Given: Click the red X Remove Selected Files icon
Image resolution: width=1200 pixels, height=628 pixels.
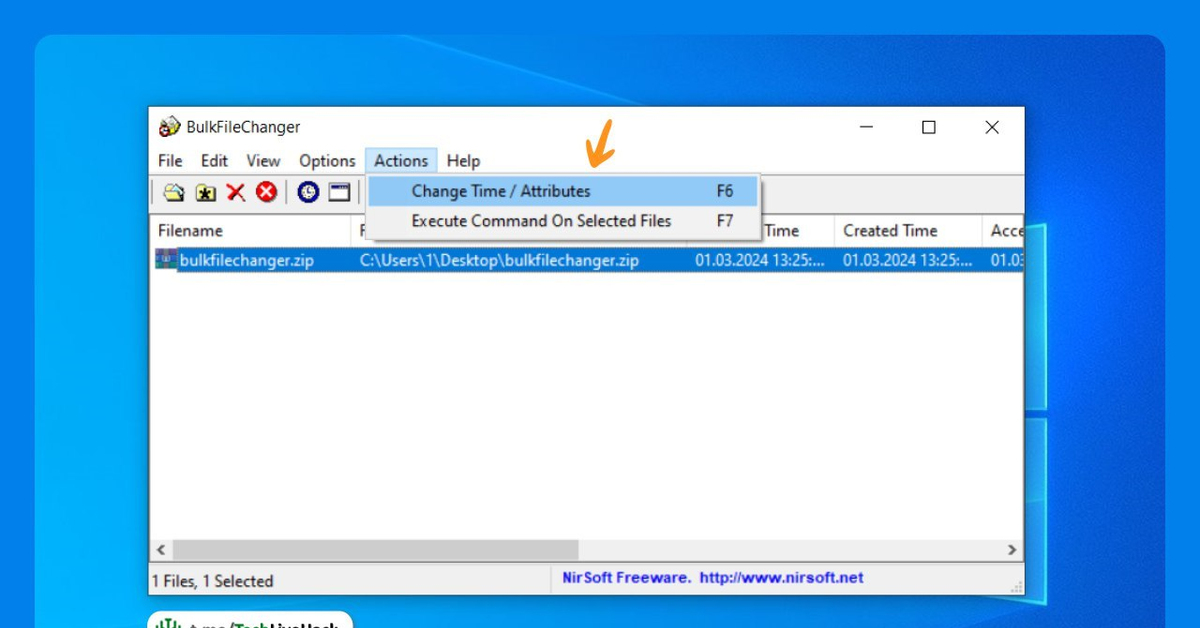Looking at the screenshot, I should click(x=236, y=192).
